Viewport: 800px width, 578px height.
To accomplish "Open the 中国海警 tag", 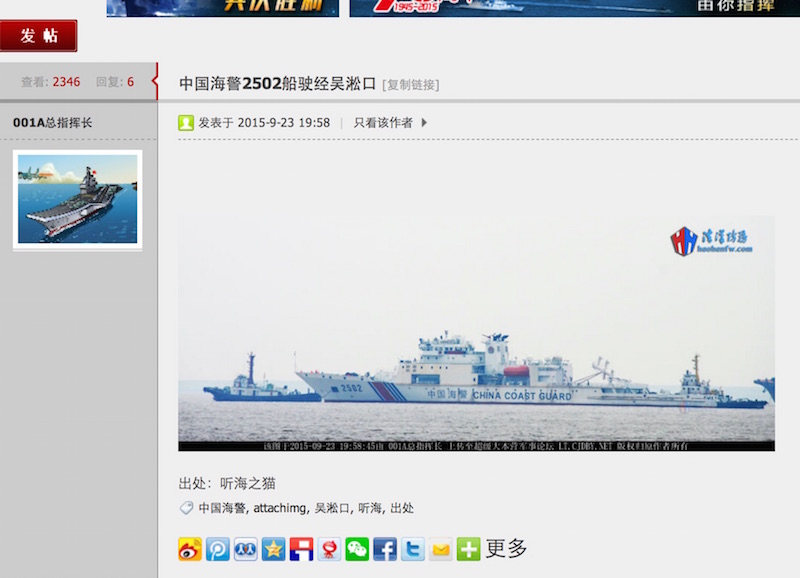I will pos(222,508).
